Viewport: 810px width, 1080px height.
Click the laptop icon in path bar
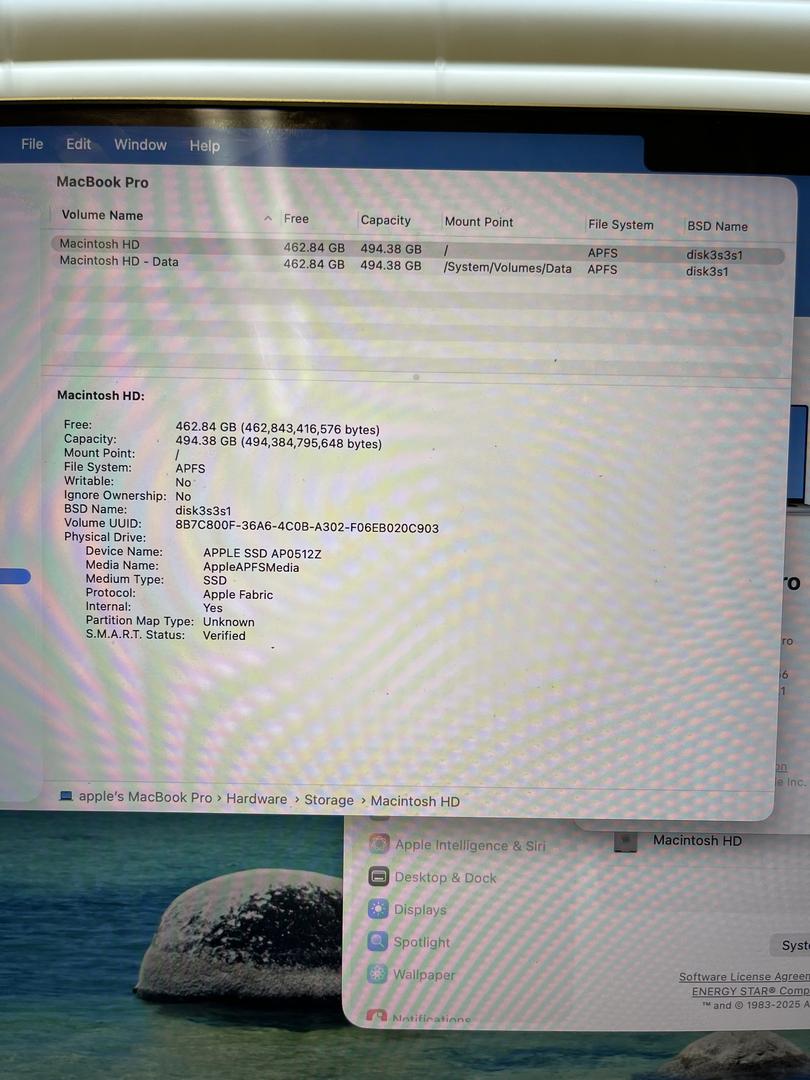(x=66, y=797)
